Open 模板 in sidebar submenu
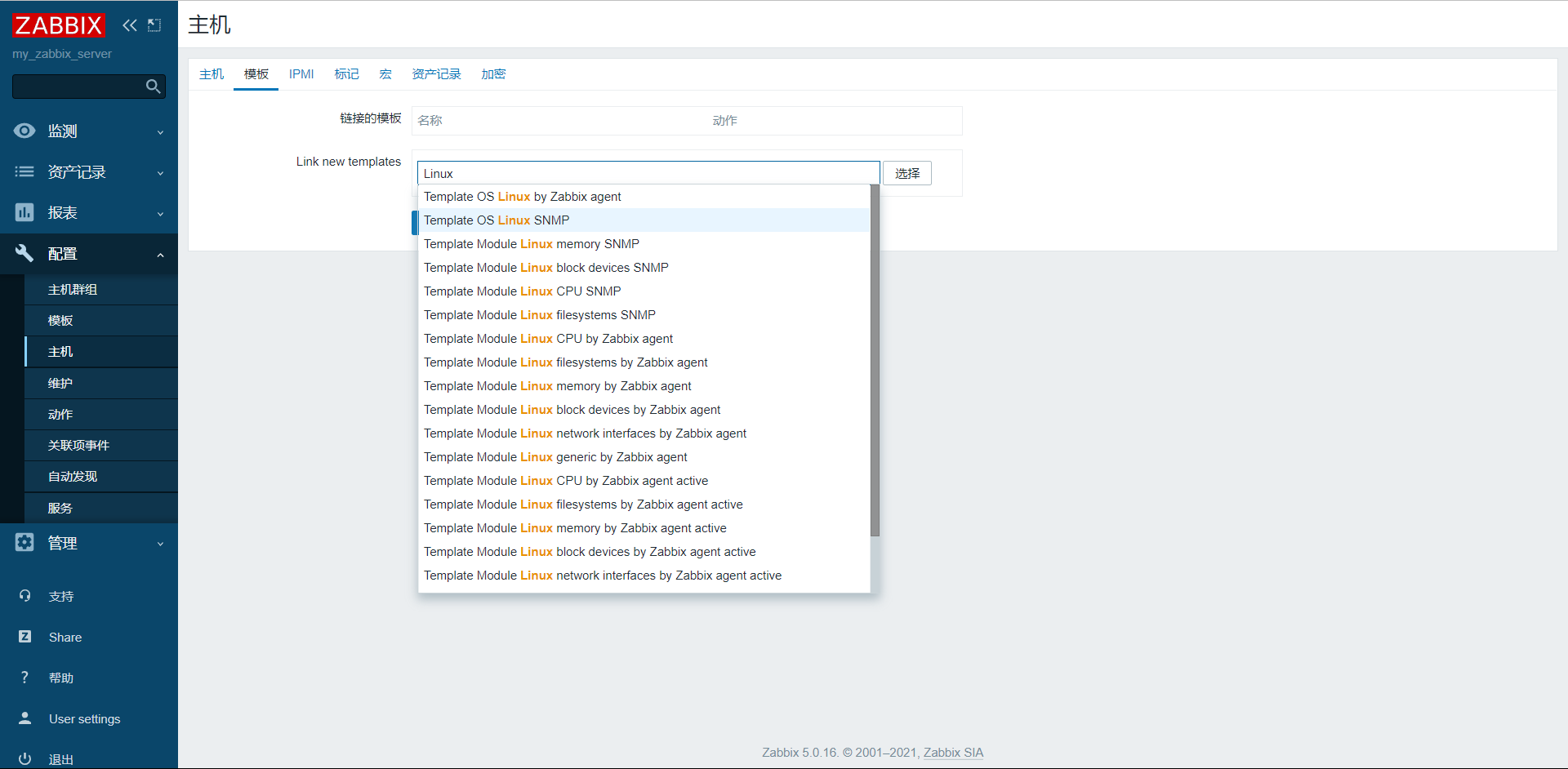Image resolution: width=1568 pixels, height=769 pixels. coord(101,321)
